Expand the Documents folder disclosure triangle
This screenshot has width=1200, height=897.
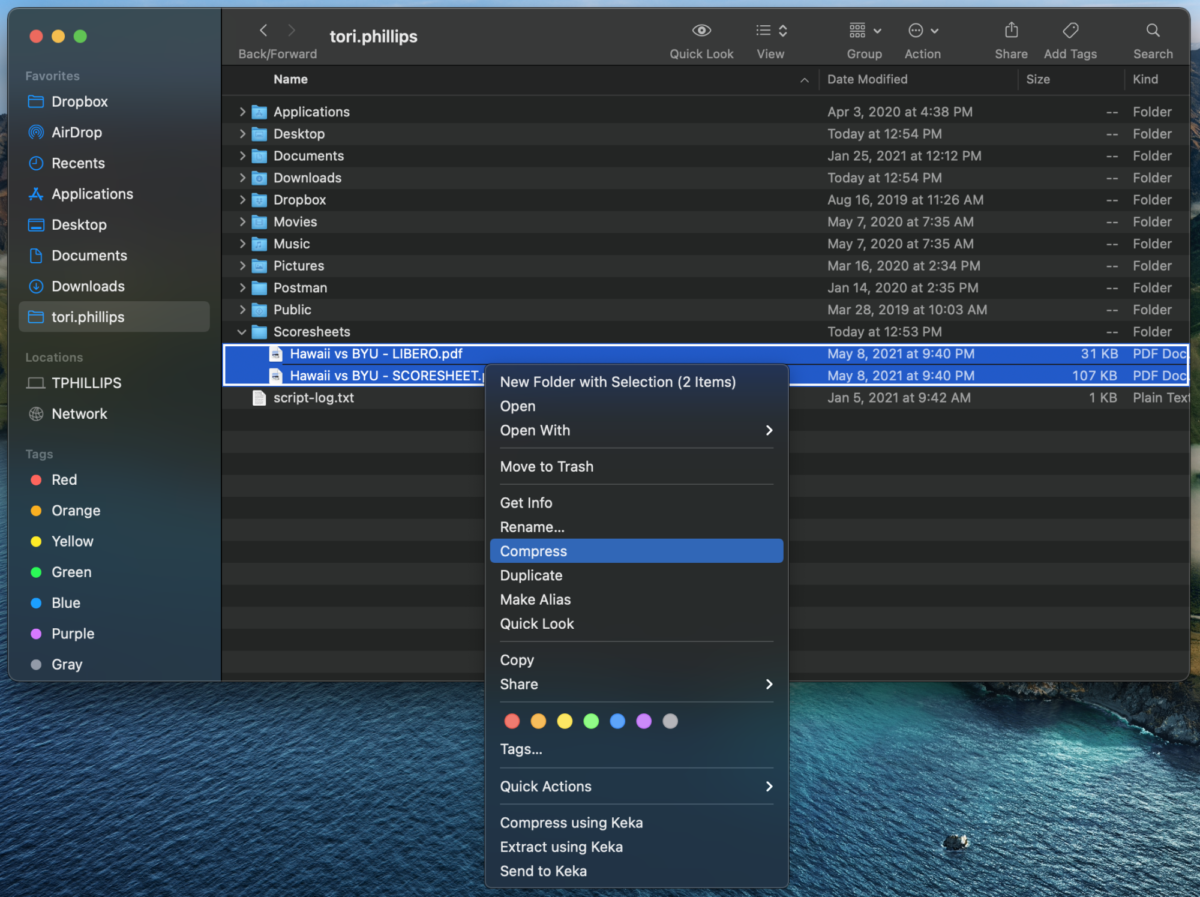pyautogui.click(x=240, y=155)
